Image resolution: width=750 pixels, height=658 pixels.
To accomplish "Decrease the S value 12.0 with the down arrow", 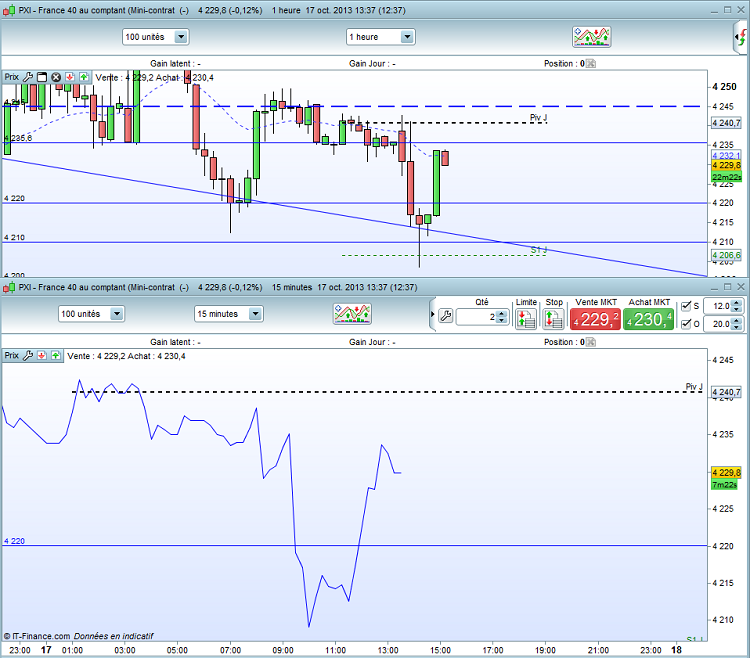I will (x=737, y=309).
